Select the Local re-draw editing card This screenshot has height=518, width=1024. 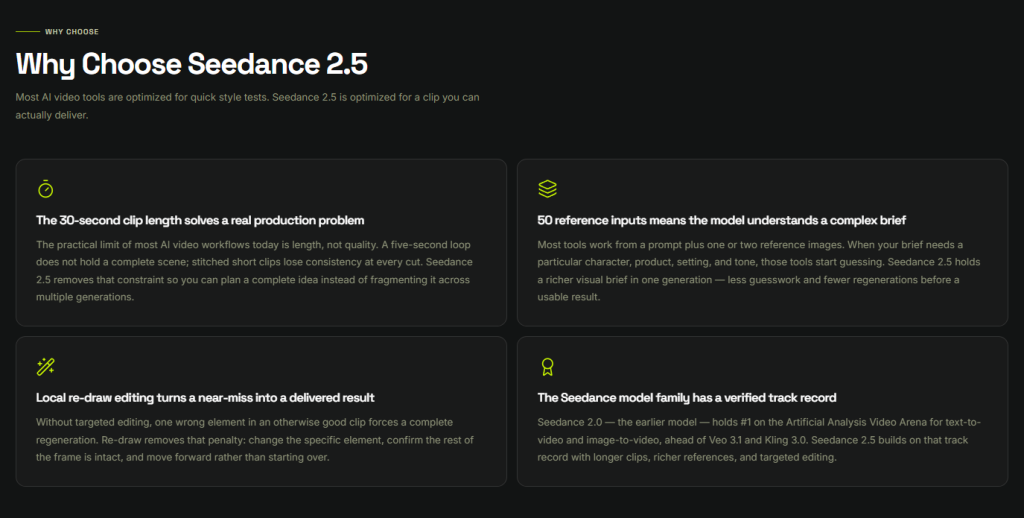click(261, 412)
